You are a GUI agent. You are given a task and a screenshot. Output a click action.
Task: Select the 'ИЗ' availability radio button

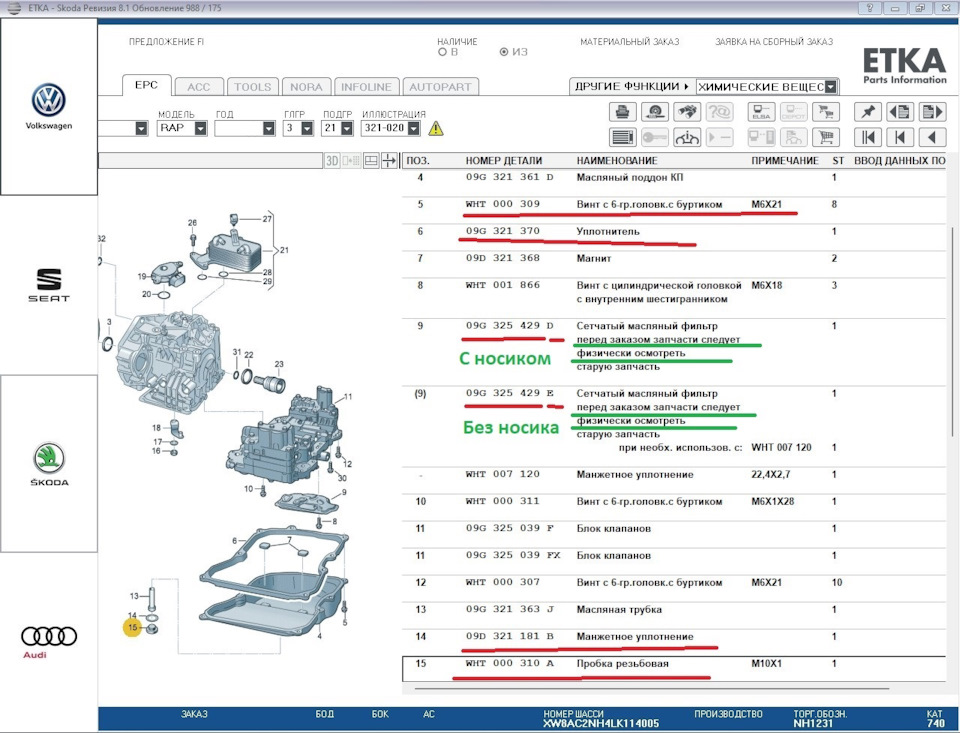504,52
